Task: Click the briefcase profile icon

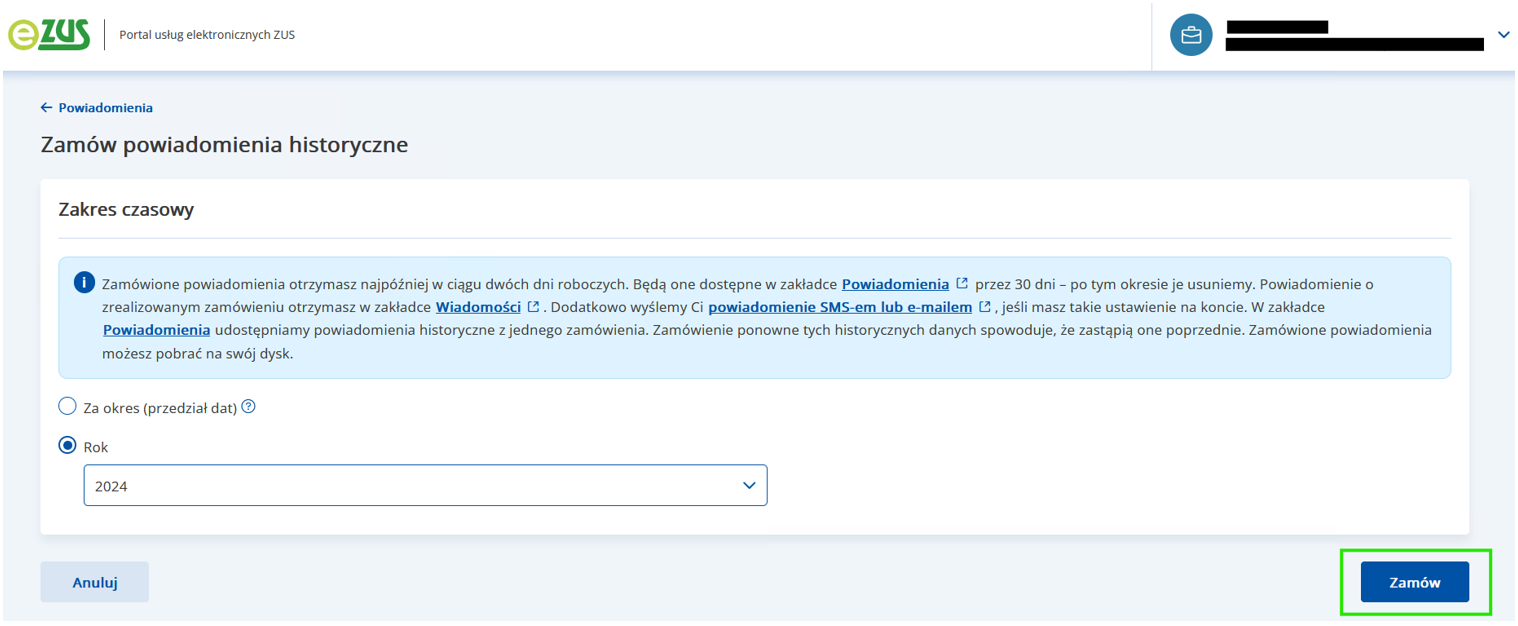Action: (1191, 35)
